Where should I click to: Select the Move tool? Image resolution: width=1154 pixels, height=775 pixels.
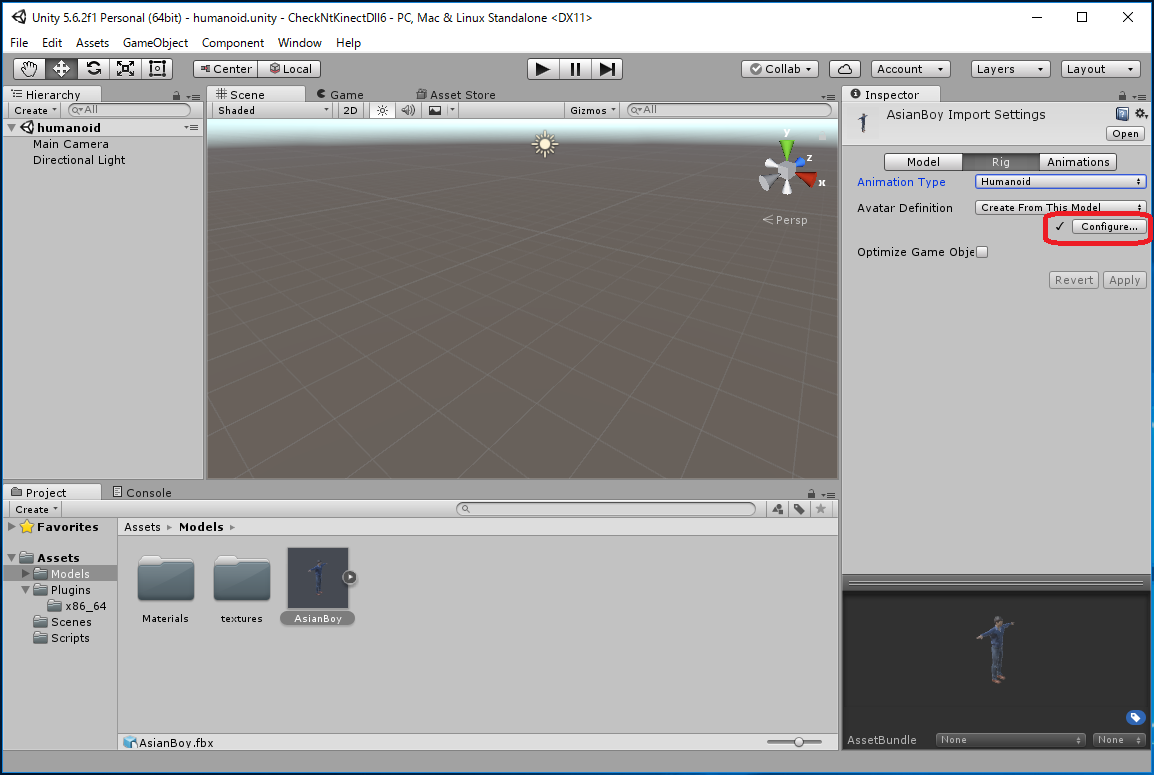point(62,69)
